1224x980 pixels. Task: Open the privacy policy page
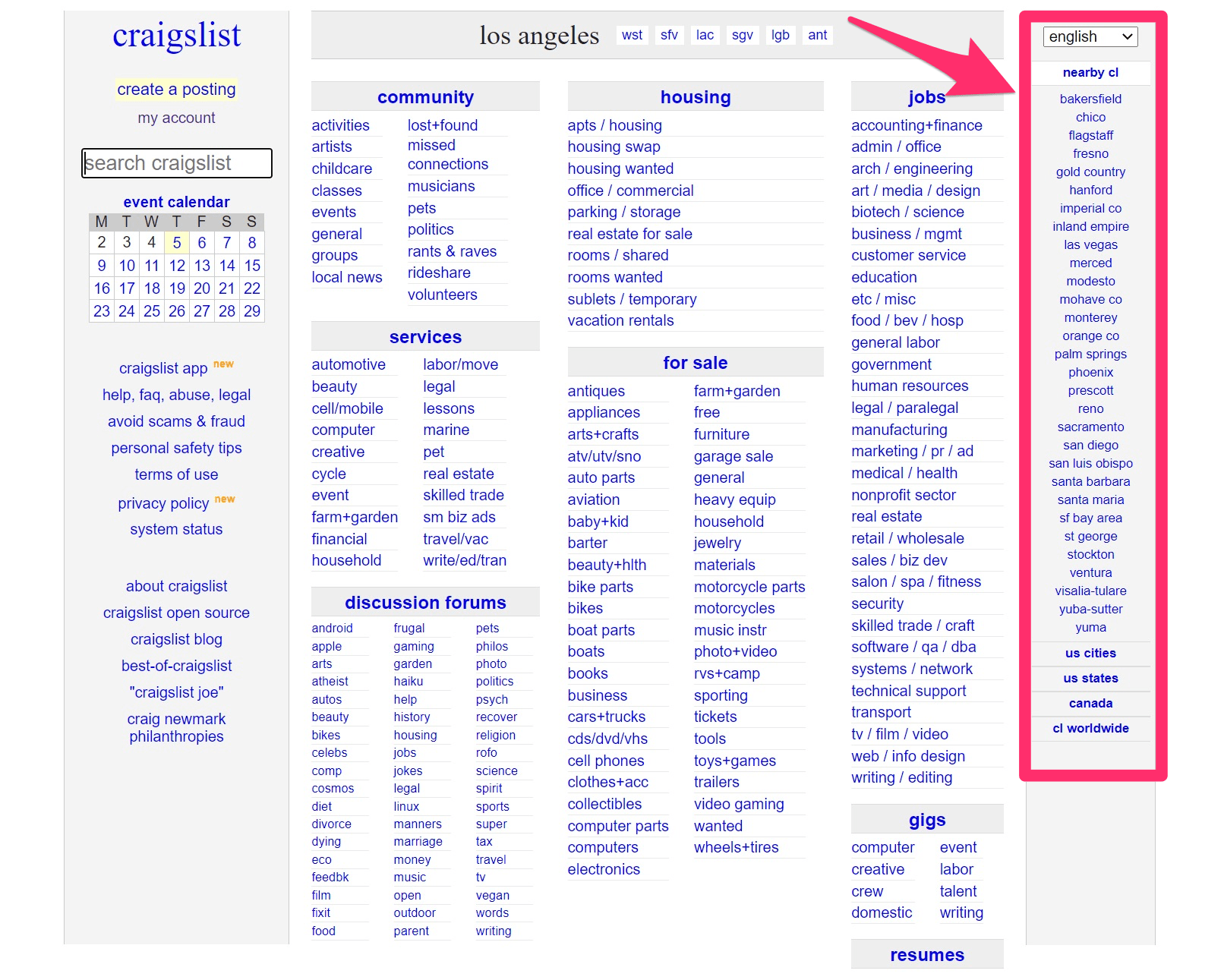[x=163, y=503]
